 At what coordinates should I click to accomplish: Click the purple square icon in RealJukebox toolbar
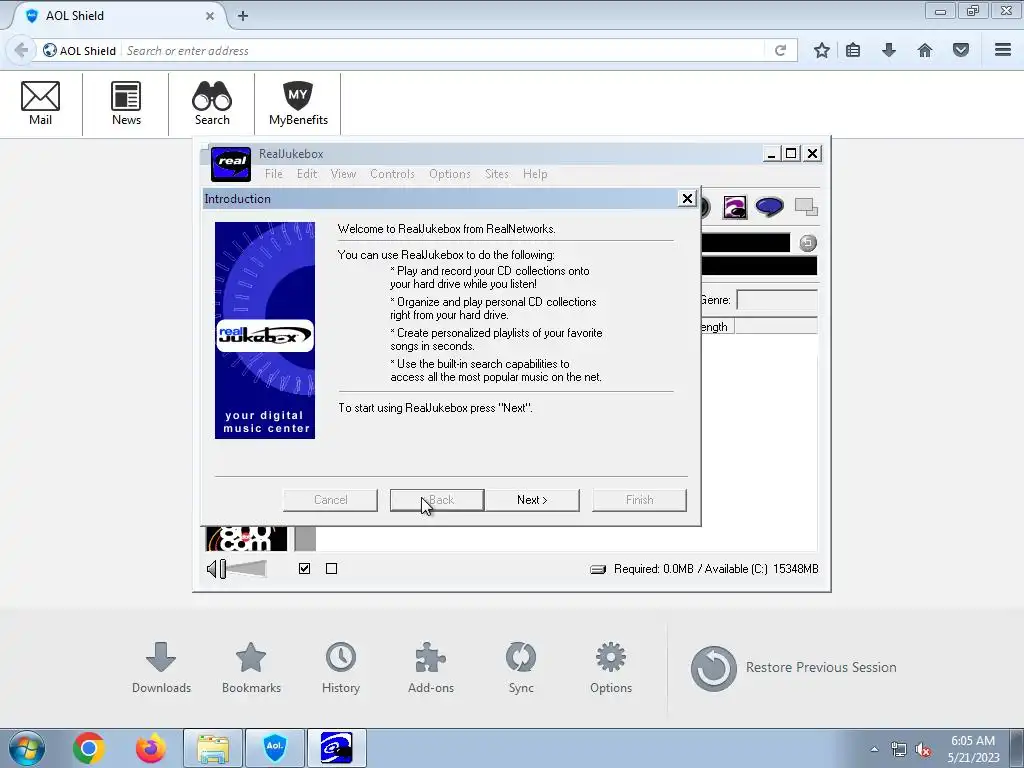(x=735, y=207)
